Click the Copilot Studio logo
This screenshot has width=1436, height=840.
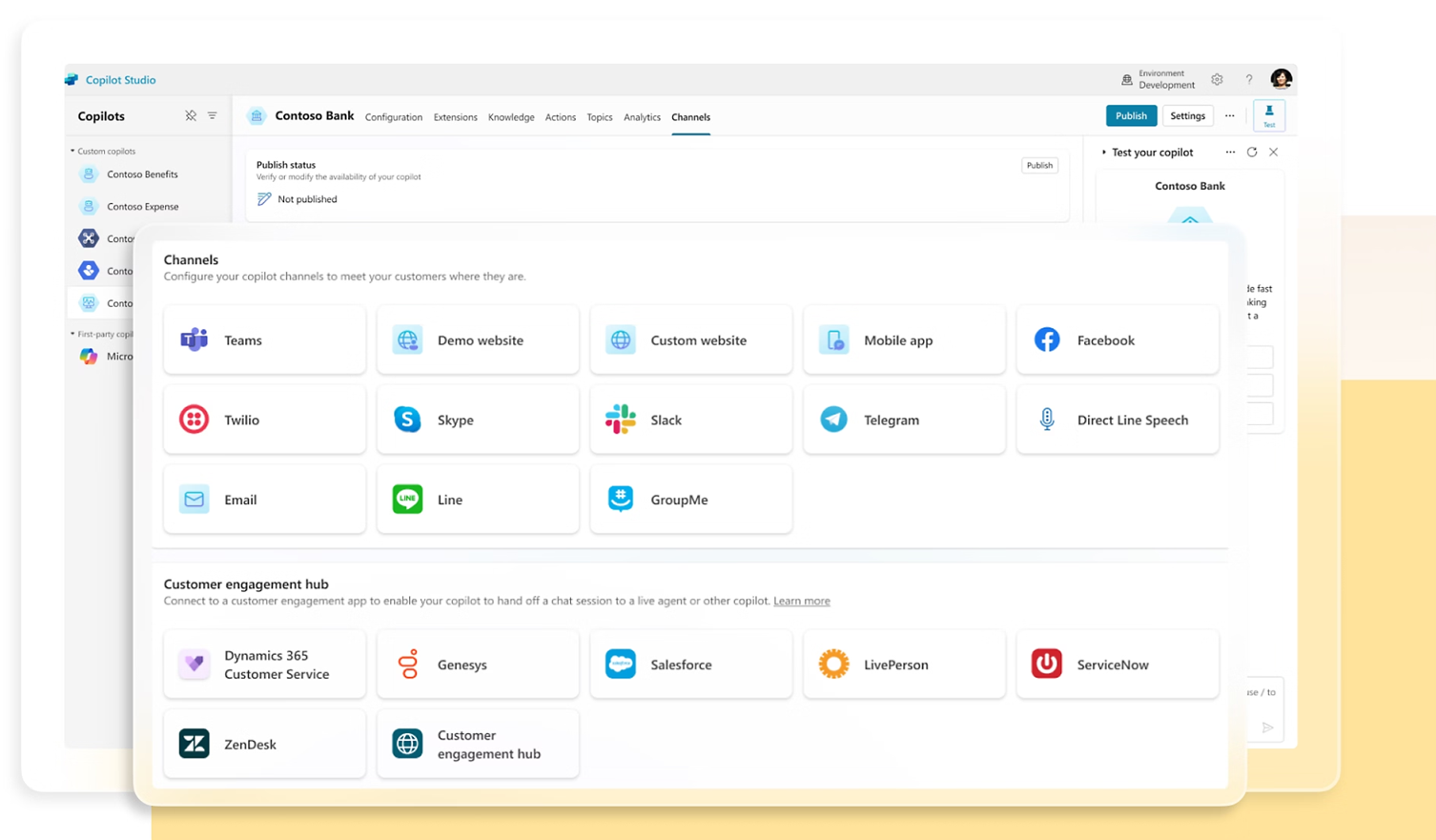(x=72, y=80)
